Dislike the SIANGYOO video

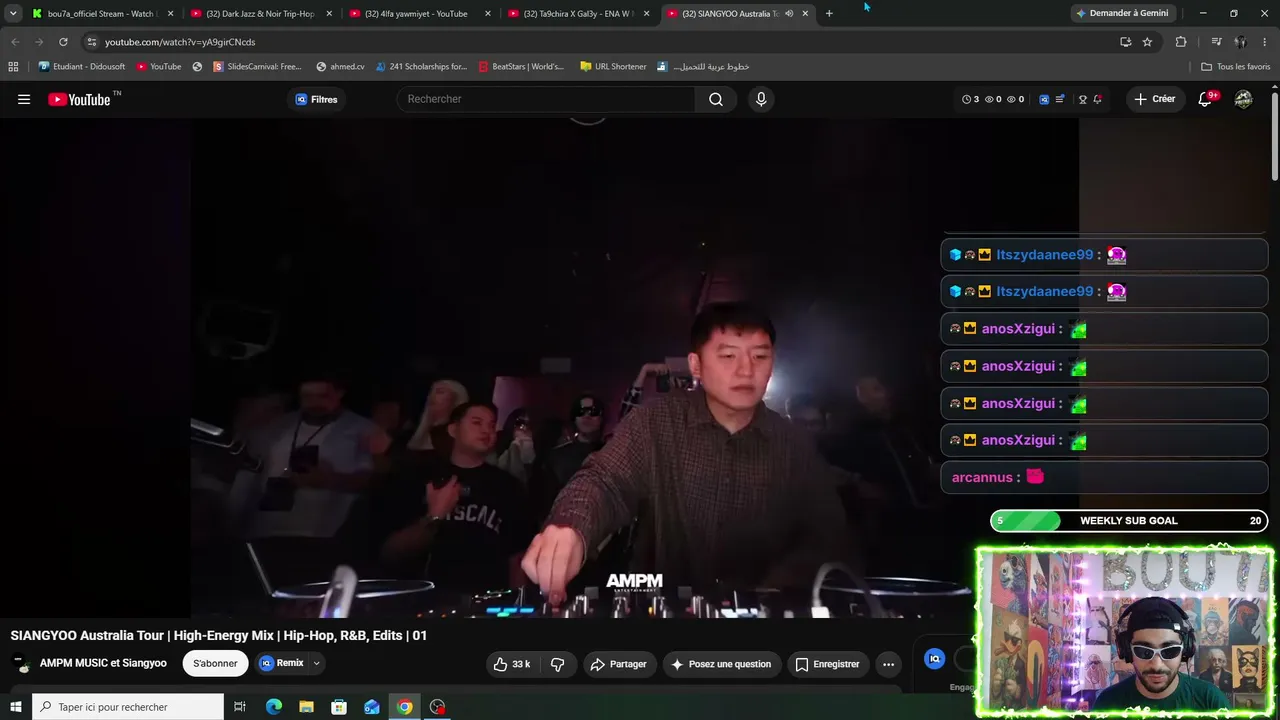click(x=558, y=664)
